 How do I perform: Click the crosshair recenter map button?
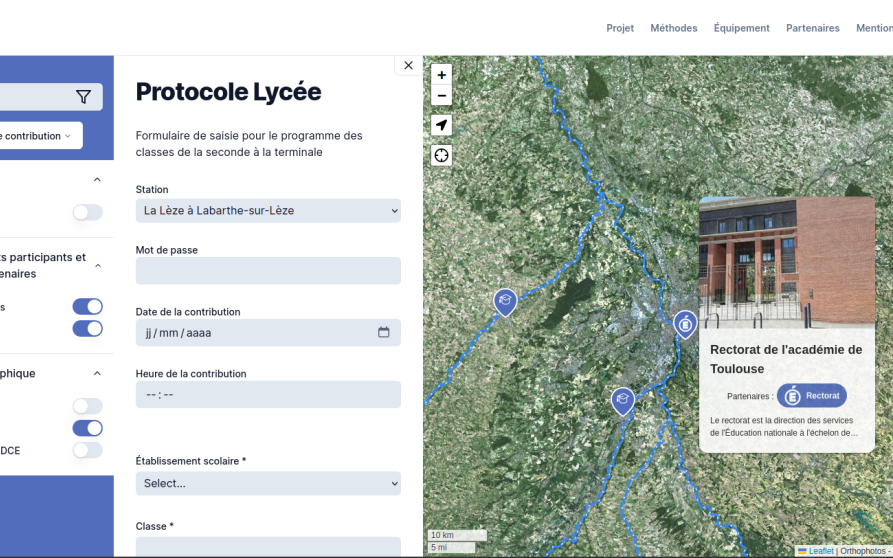click(441, 155)
